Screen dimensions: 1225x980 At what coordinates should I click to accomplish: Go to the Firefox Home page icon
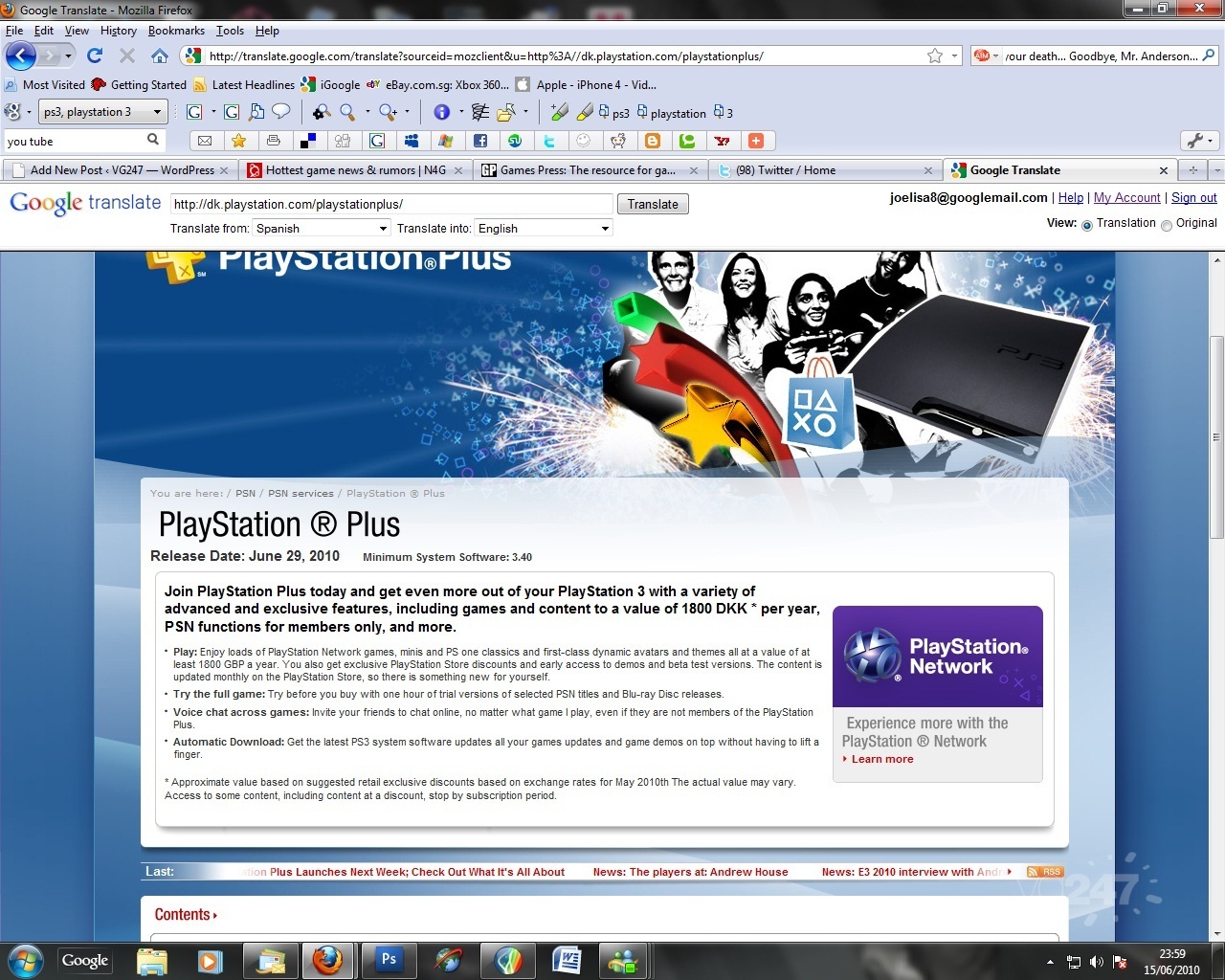tap(160, 56)
